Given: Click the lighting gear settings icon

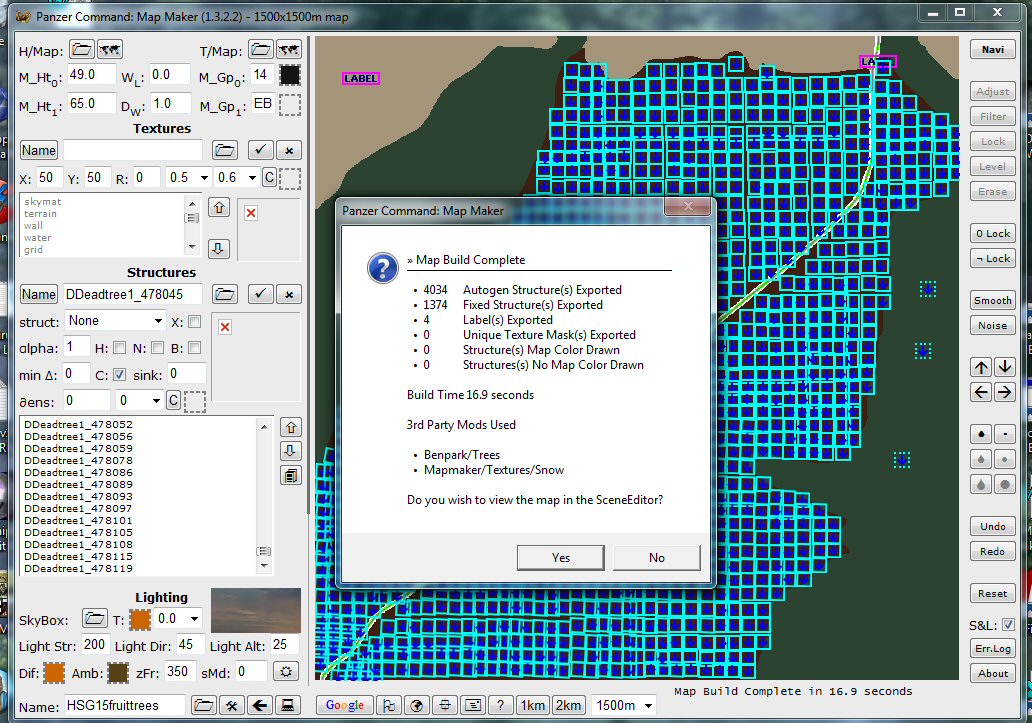Looking at the screenshot, I should point(286,672).
